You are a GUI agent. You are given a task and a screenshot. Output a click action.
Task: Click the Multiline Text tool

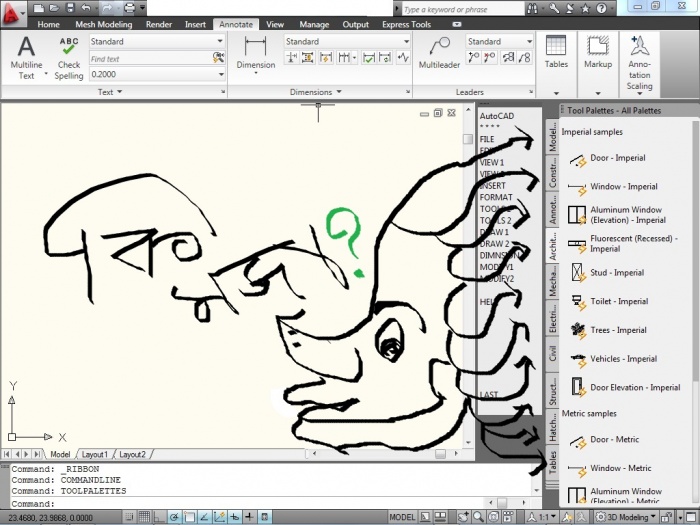click(26, 56)
